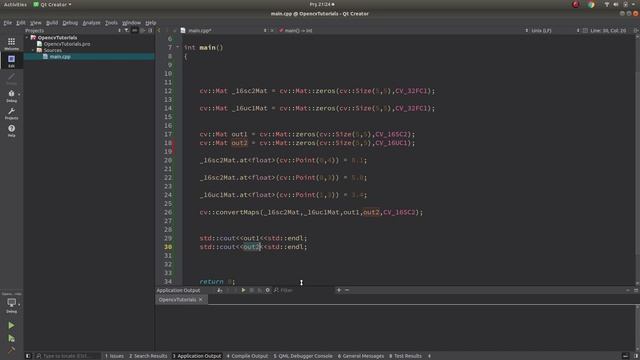Viewport: 640px width, 360px height.
Task: Click the Line and Col position indicator
Action: pos(608,31)
